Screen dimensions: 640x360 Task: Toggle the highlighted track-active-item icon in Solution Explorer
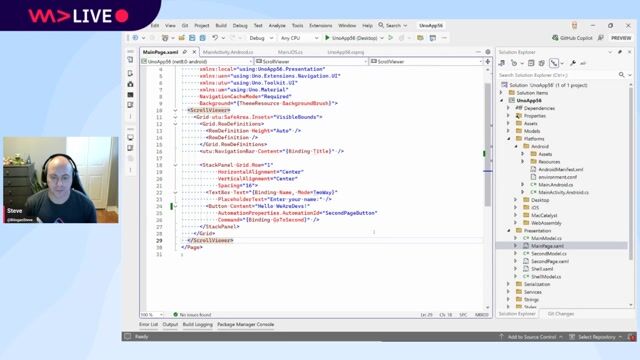(554, 63)
